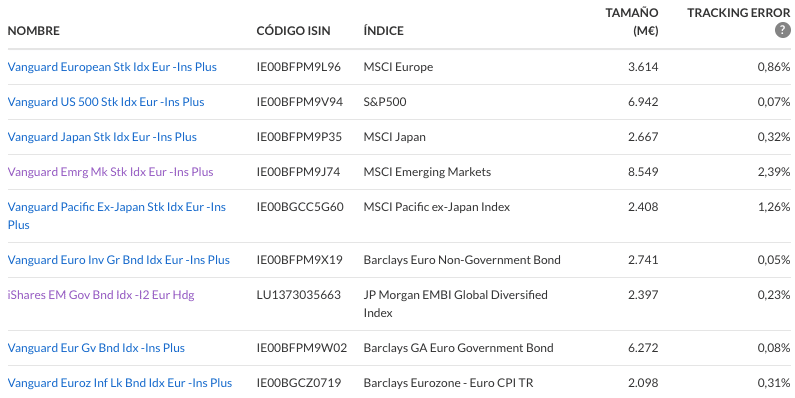795x398 pixels.
Task: Click the 2,39% tracking error value
Action: pos(774,172)
